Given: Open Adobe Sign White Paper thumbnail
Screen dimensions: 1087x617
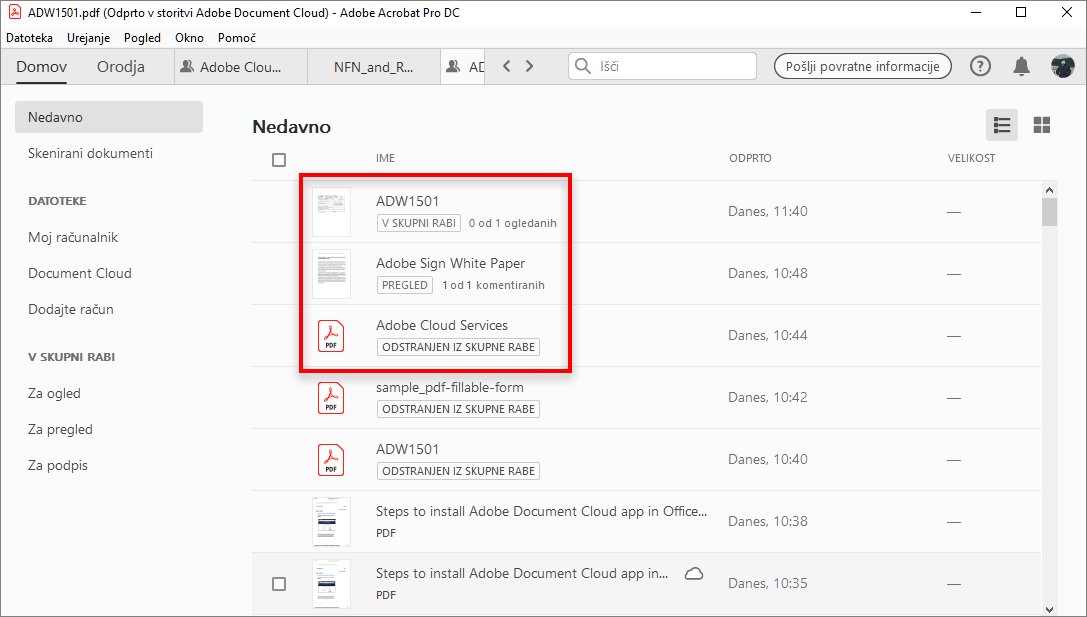Looking at the screenshot, I should click(331, 274).
